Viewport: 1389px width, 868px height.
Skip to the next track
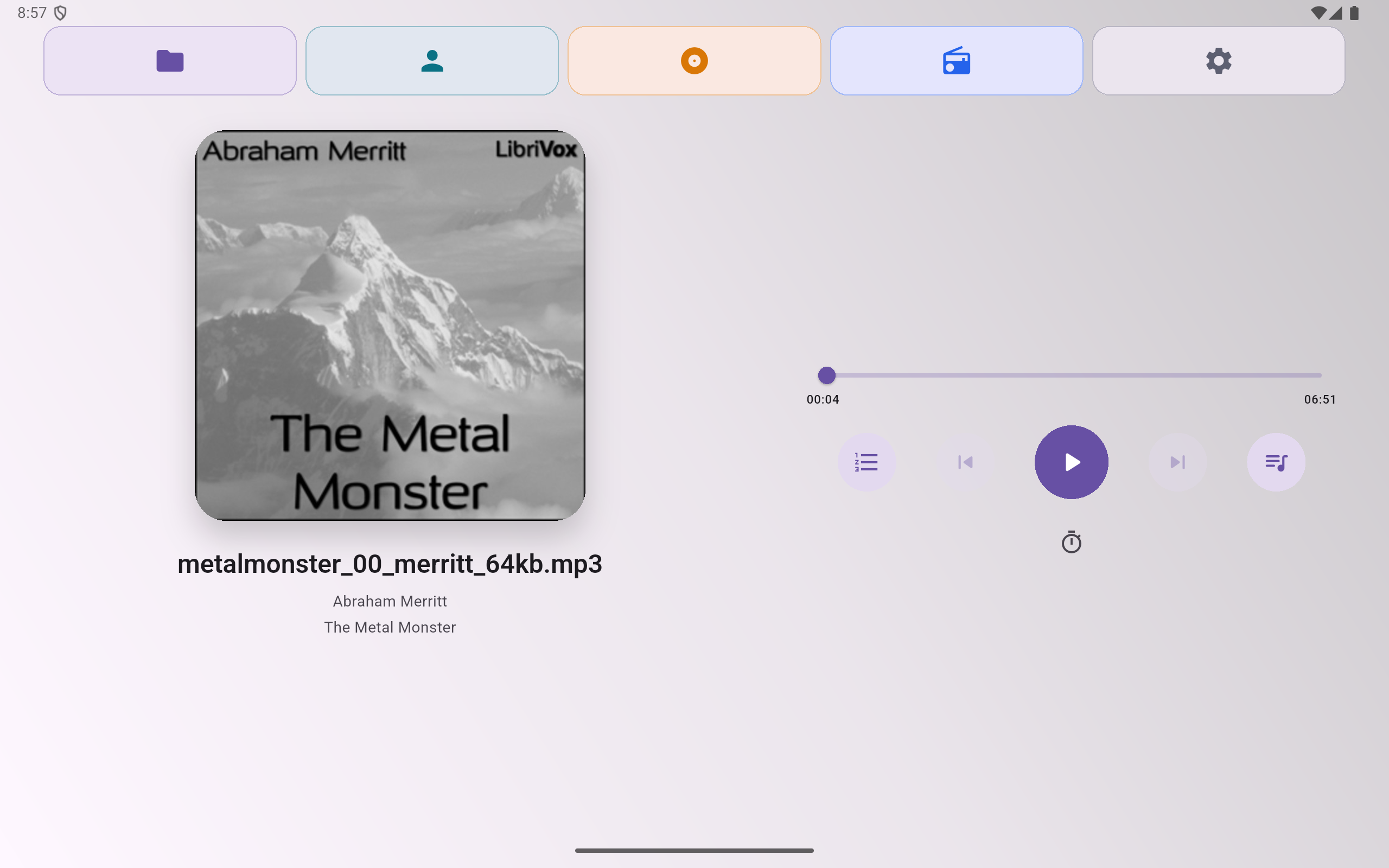pyautogui.click(x=1178, y=462)
